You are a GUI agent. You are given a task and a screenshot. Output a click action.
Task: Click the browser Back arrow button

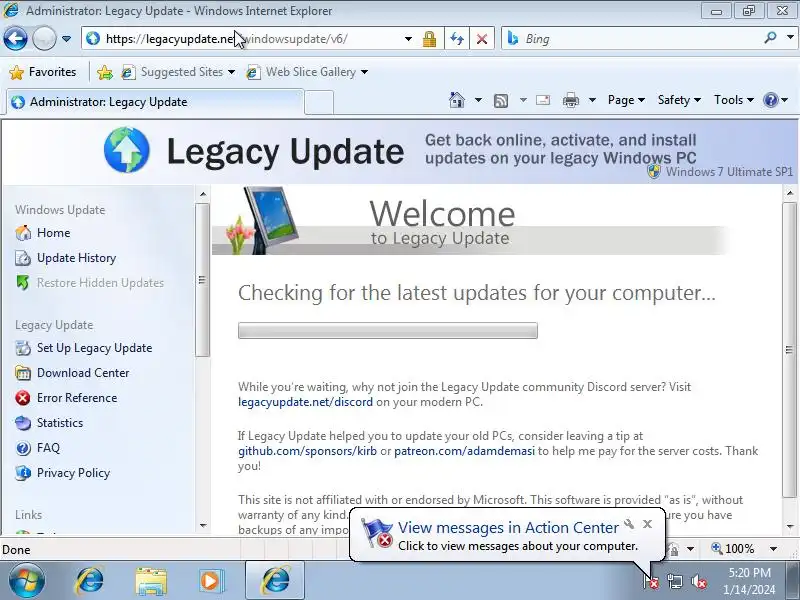[15, 38]
